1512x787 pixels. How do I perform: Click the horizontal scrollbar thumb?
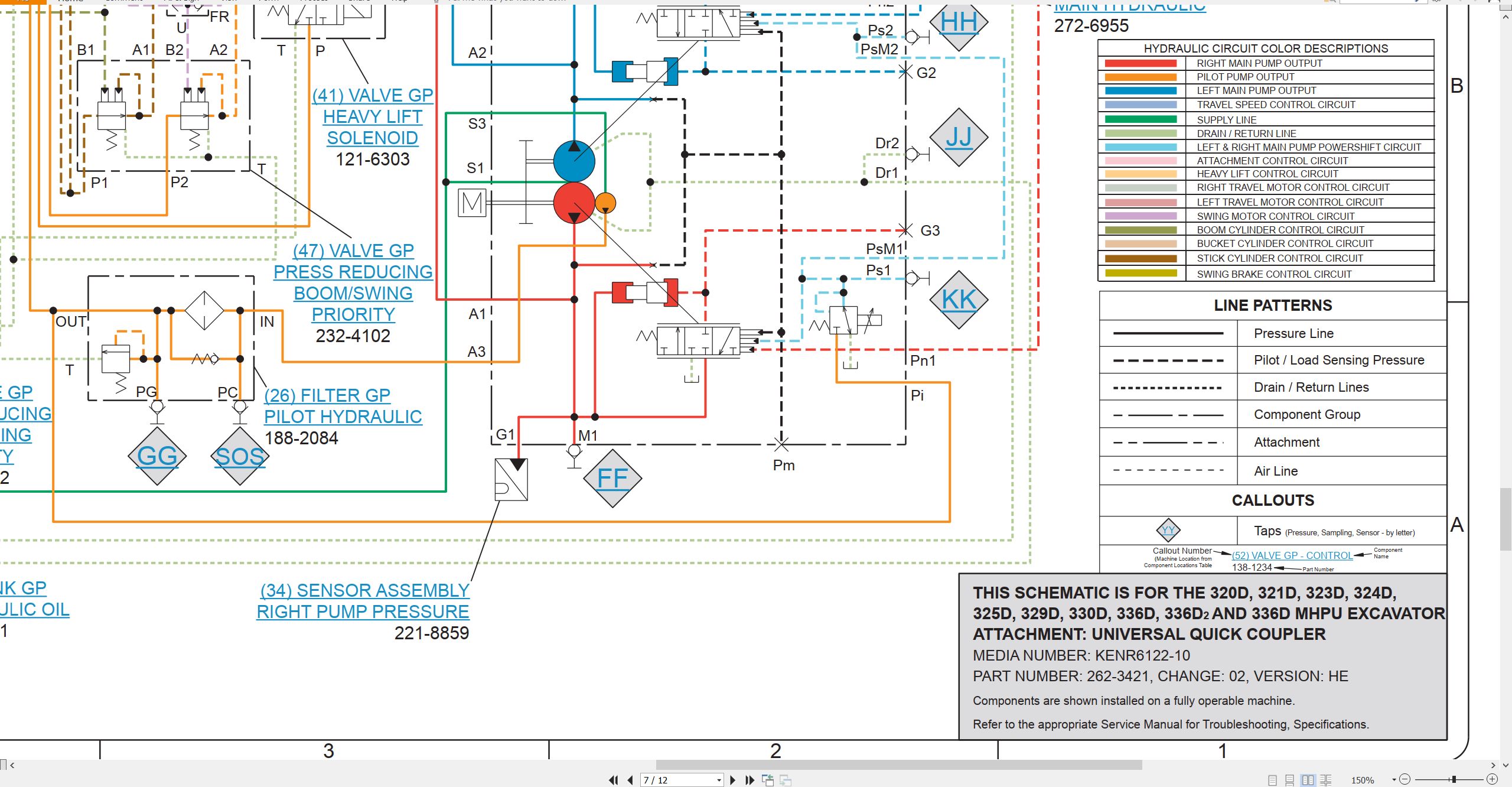899,765
